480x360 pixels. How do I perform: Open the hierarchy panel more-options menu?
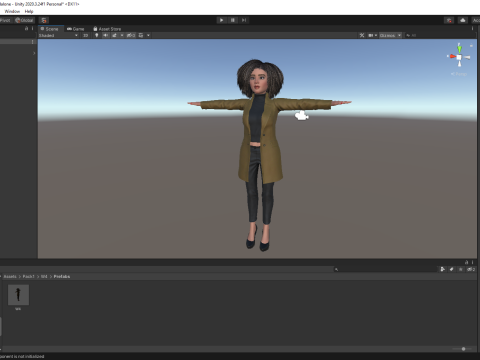coord(32,28)
